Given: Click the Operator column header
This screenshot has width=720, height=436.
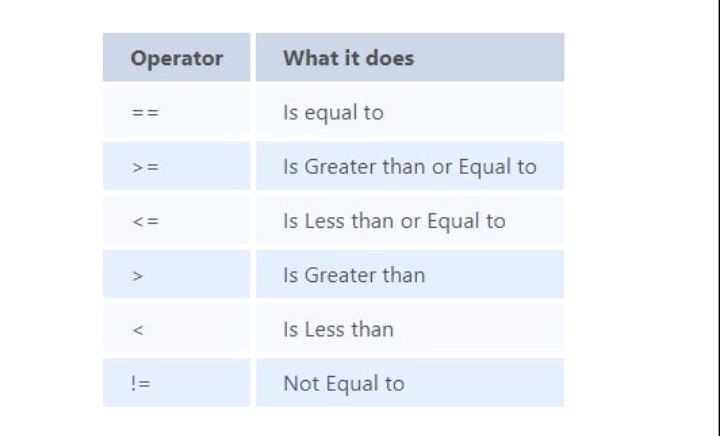Looking at the screenshot, I should click(176, 58).
